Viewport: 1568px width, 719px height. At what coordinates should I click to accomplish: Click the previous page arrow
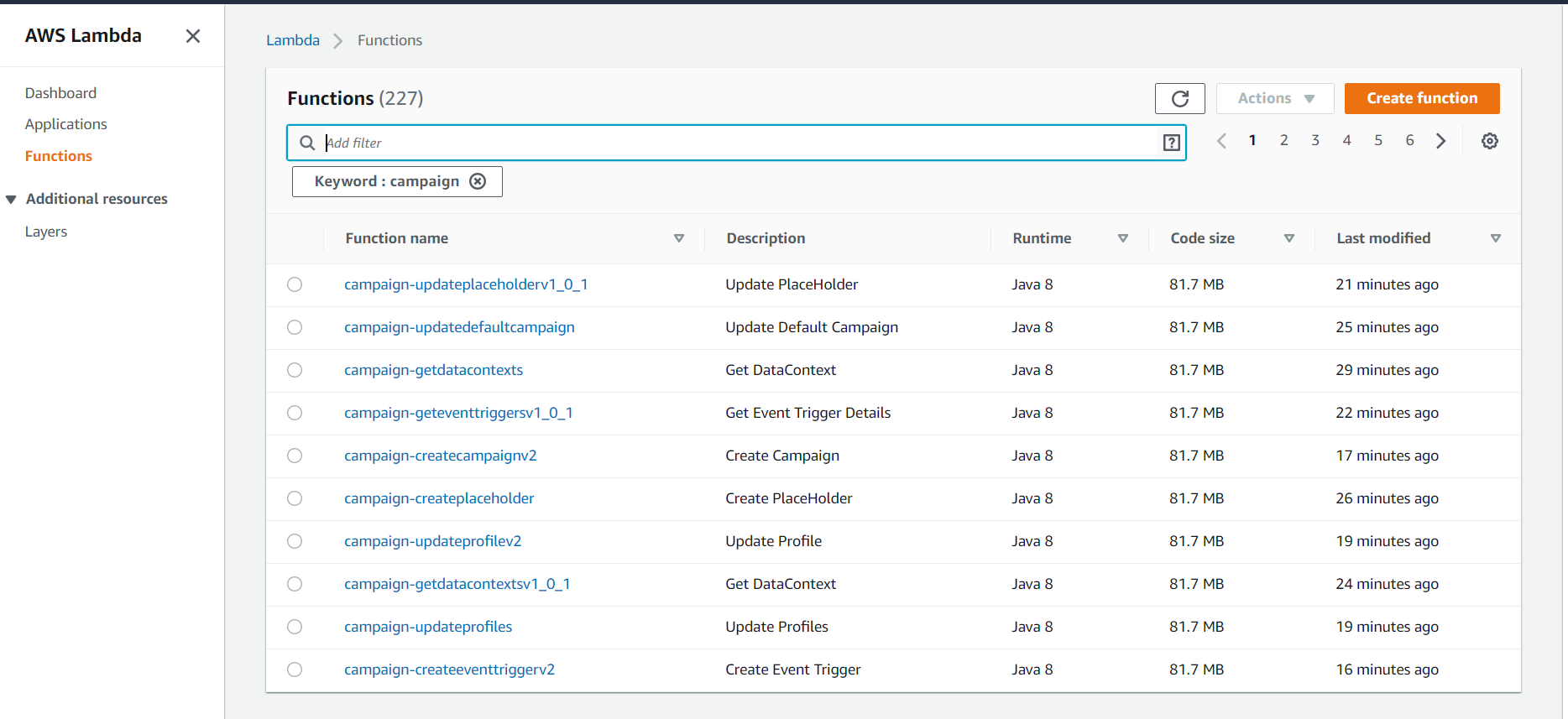(1221, 141)
